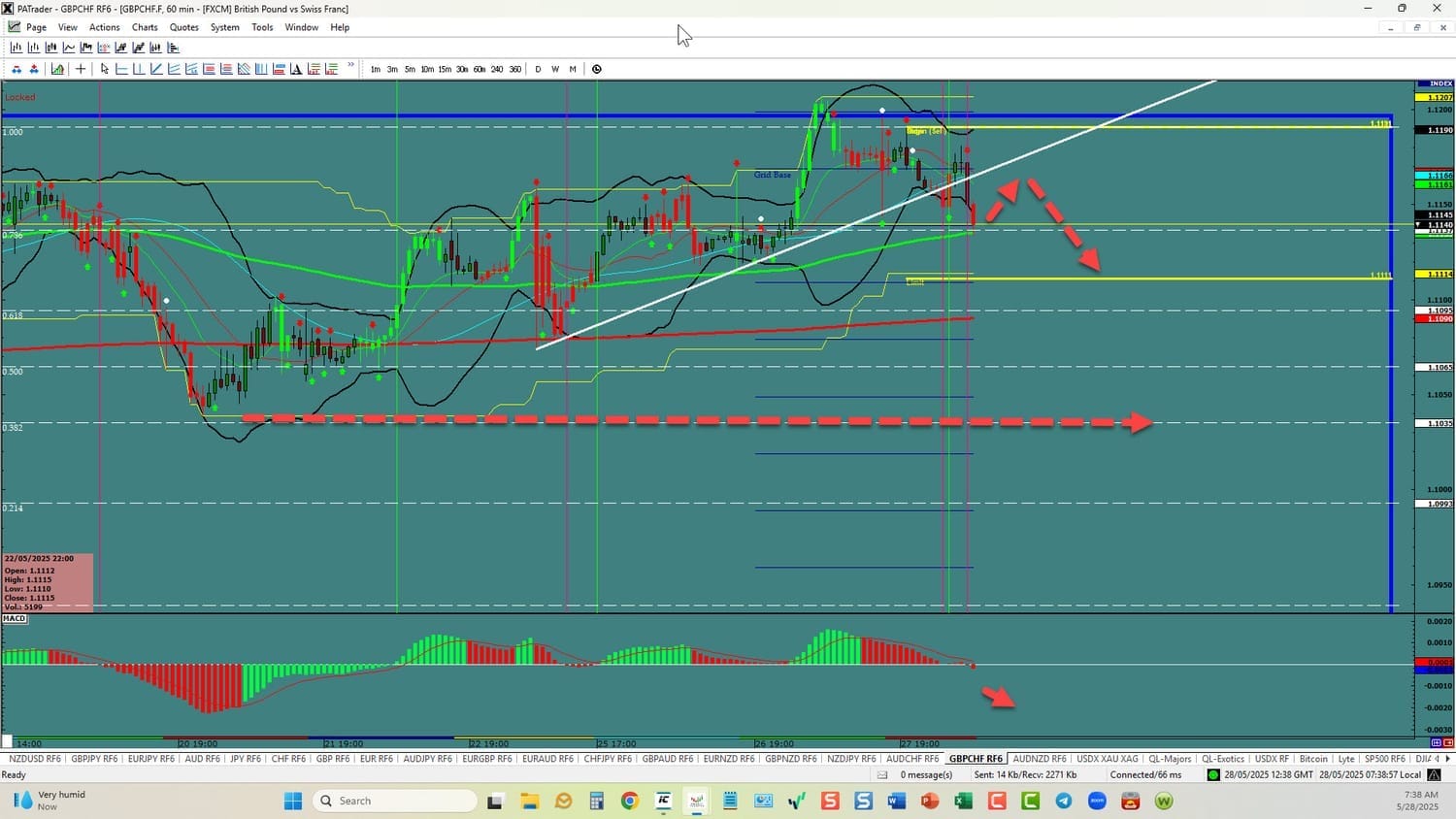Switch to the Weekly (W) timeframe

pos(555,69)
